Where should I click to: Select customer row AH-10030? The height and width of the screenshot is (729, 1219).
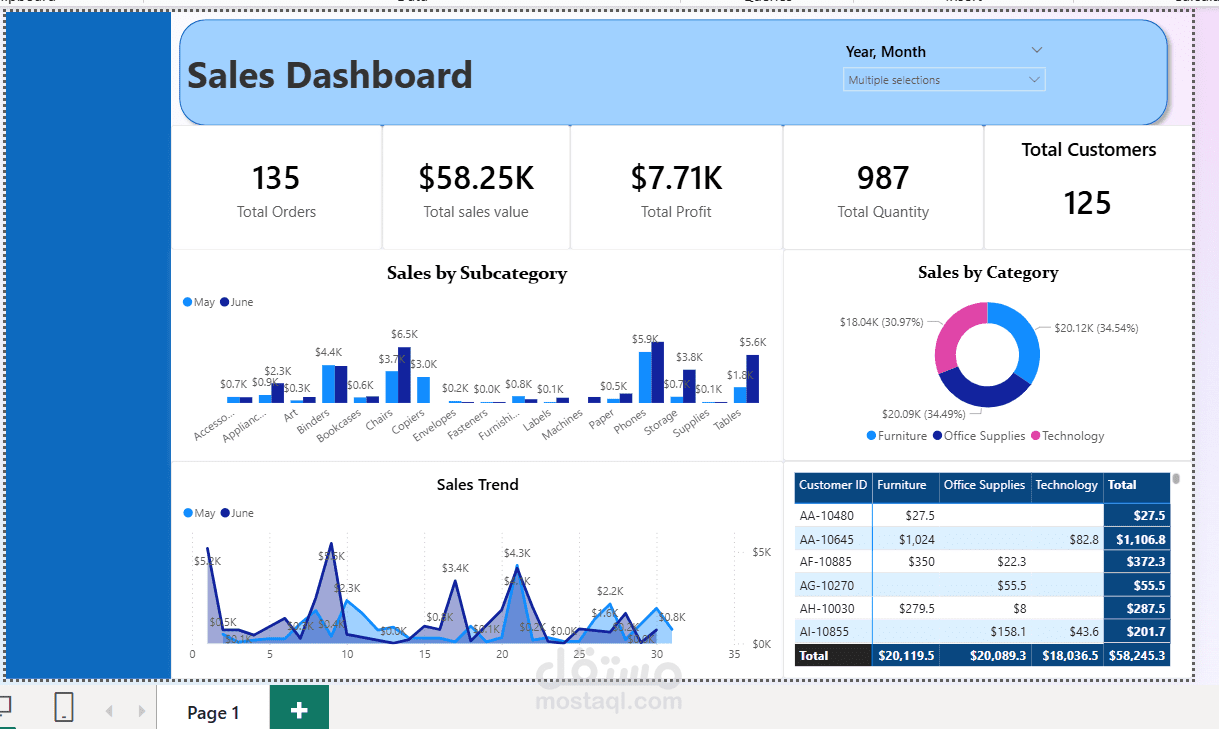pyautogui.click(x=982, y=608)
